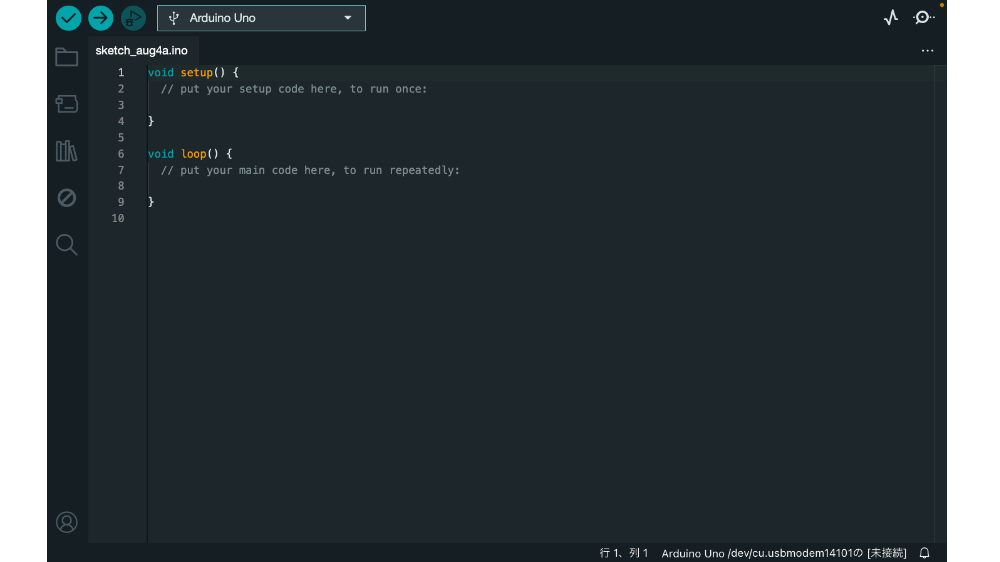The width and height of the screenshot is (1000, 562).
Task: Click the Arduino Uno port status text
Action: pyautogui.click(x=784, y=553)
